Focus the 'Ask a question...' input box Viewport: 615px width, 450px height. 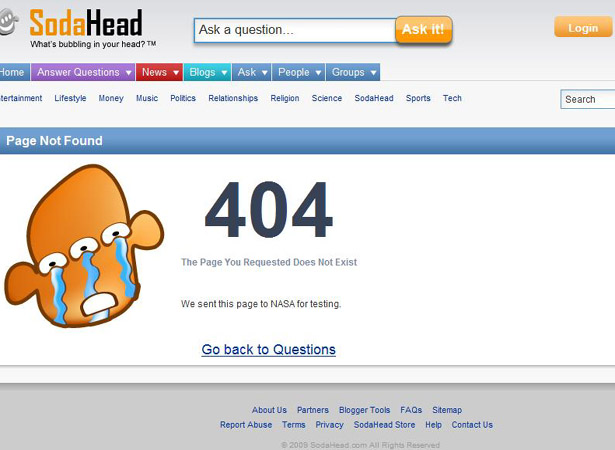coord(295,30)
